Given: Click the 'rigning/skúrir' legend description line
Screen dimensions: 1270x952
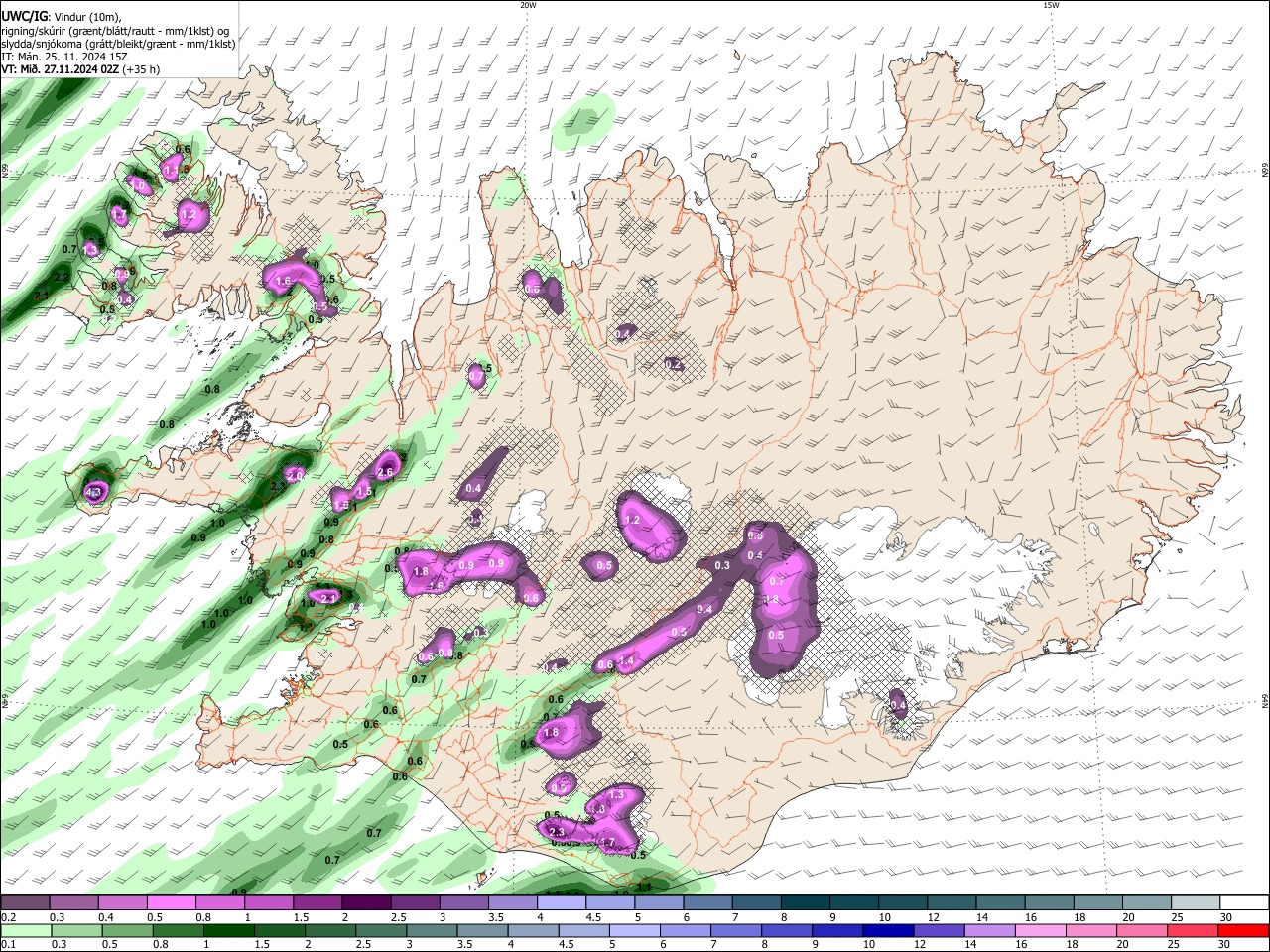Looking at the screenshot, I should click(x=115, y=30).
